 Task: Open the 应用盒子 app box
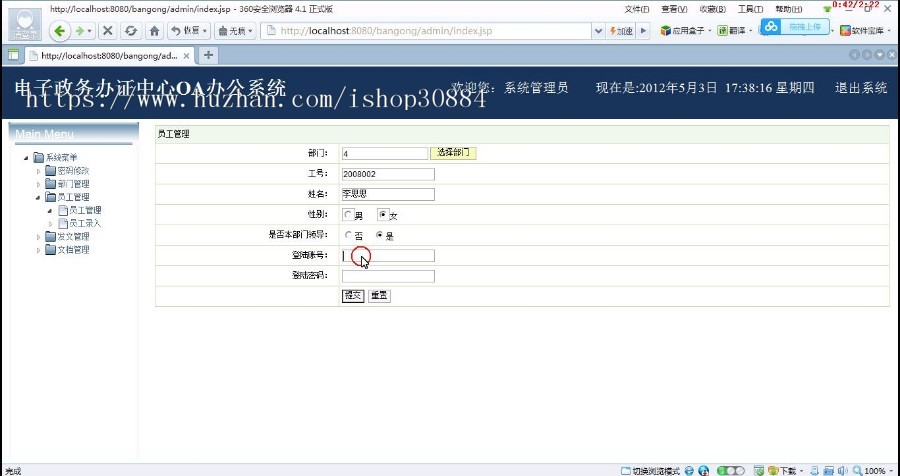(682, 31)
